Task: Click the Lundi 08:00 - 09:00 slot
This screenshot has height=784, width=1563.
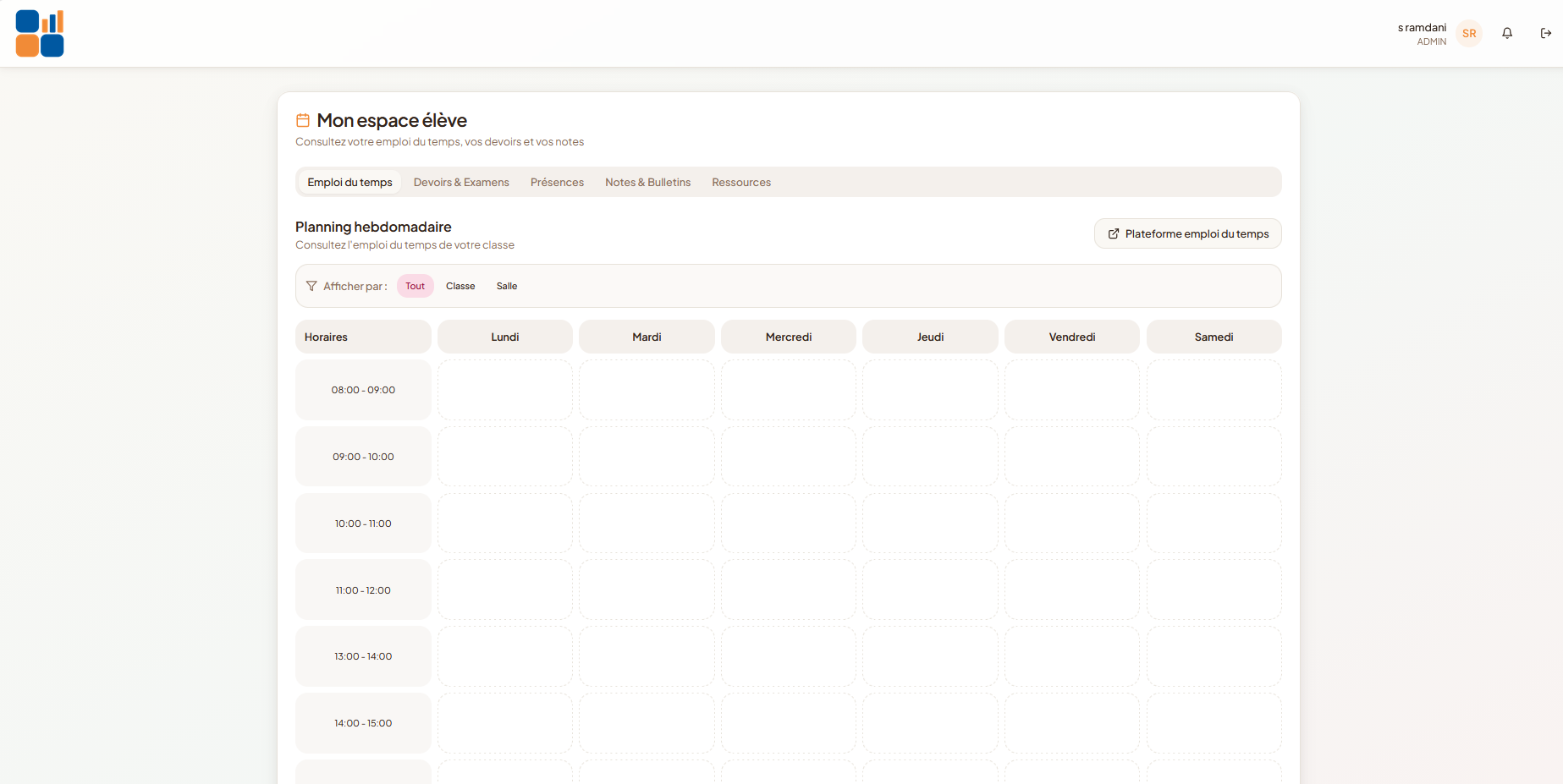Action: [505, 390]
